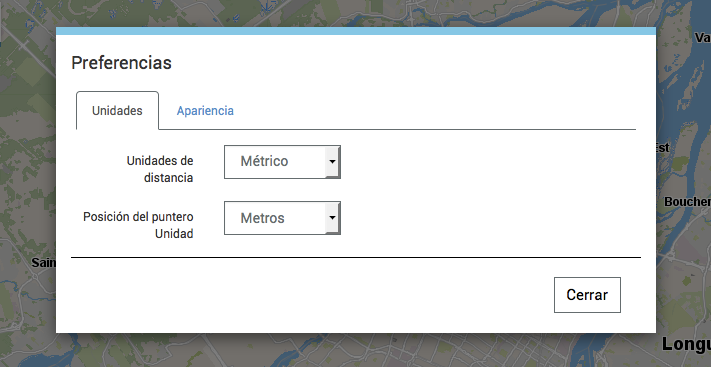
Task: Click the Unidades de distancia label
Action: click(x=160, y=169)
